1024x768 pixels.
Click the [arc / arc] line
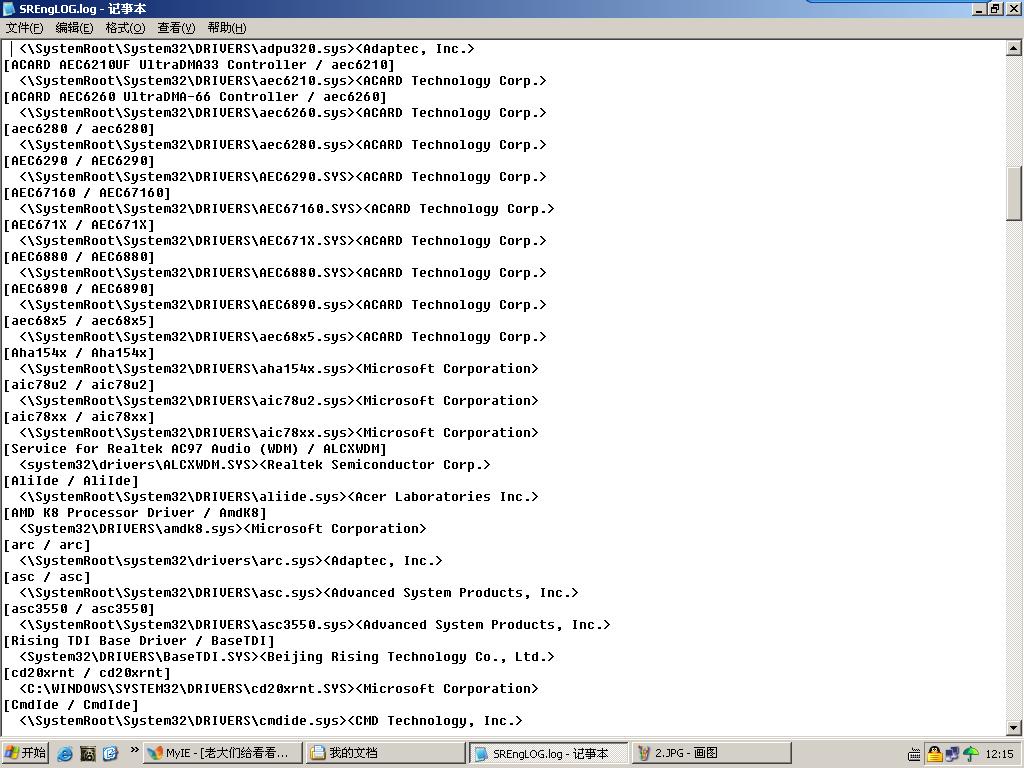[x=47, y=545]
